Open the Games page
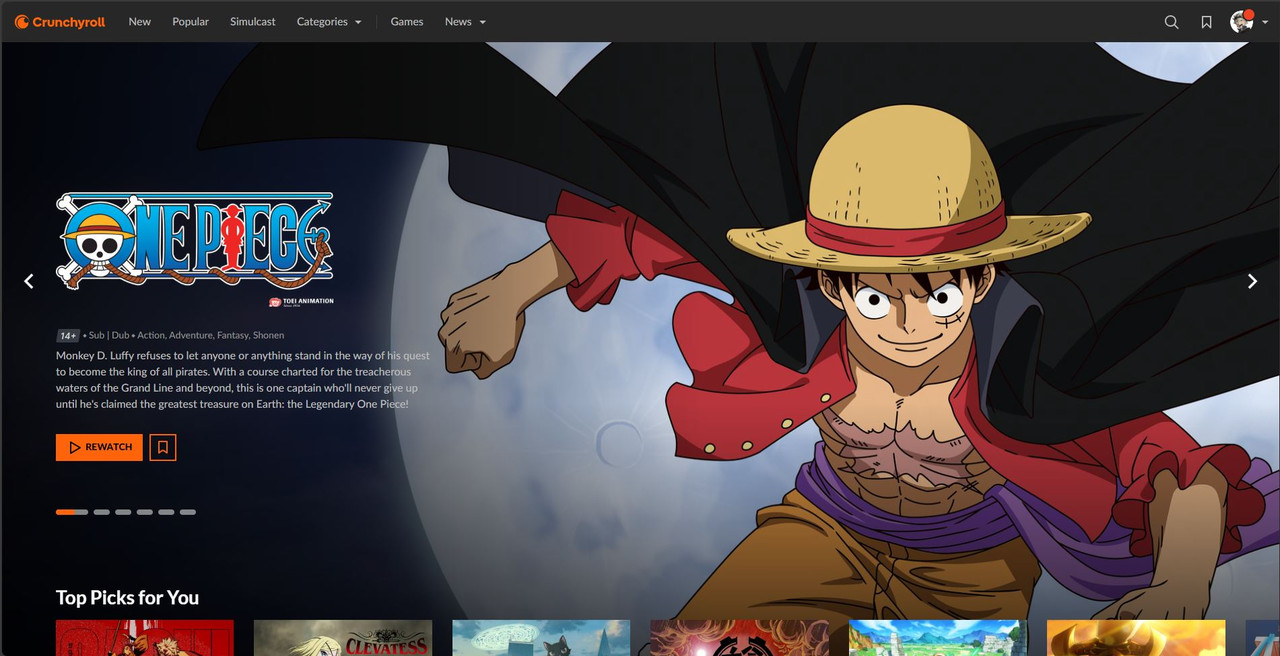 point(407,21)
